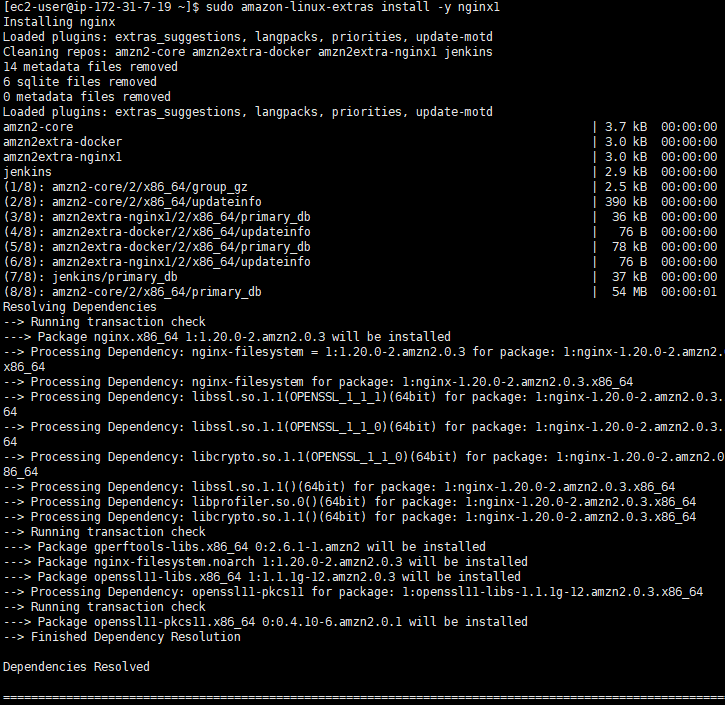Select the 'Cleaning repos' line
The height and width of the screenshot is (705, 725).
(x=248, y=52)
